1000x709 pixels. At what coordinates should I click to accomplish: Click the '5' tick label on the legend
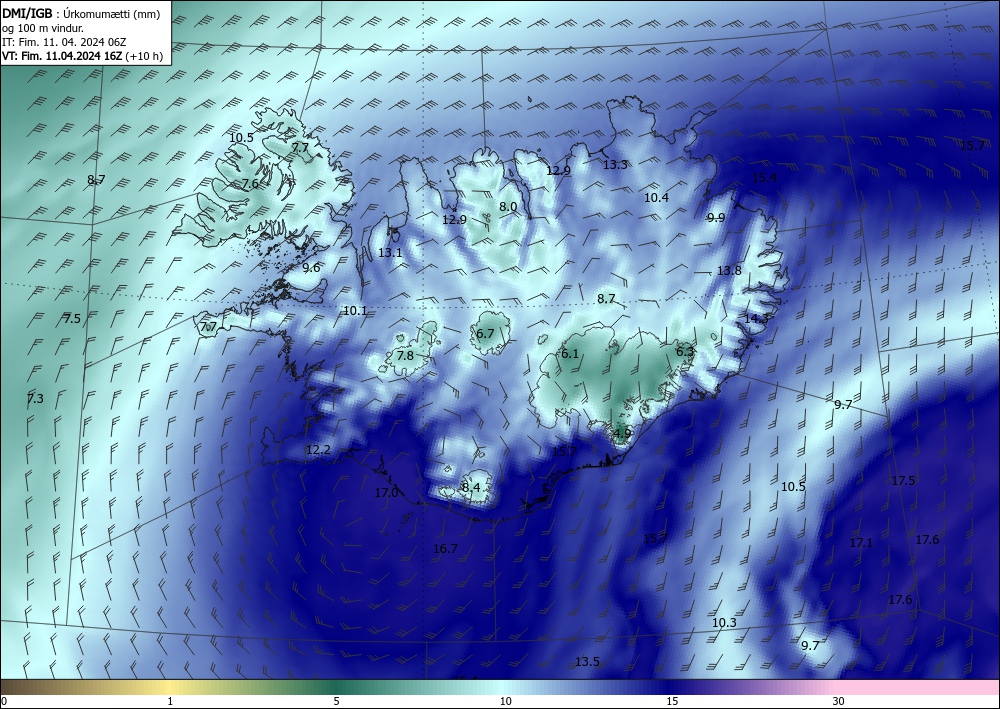336,702
